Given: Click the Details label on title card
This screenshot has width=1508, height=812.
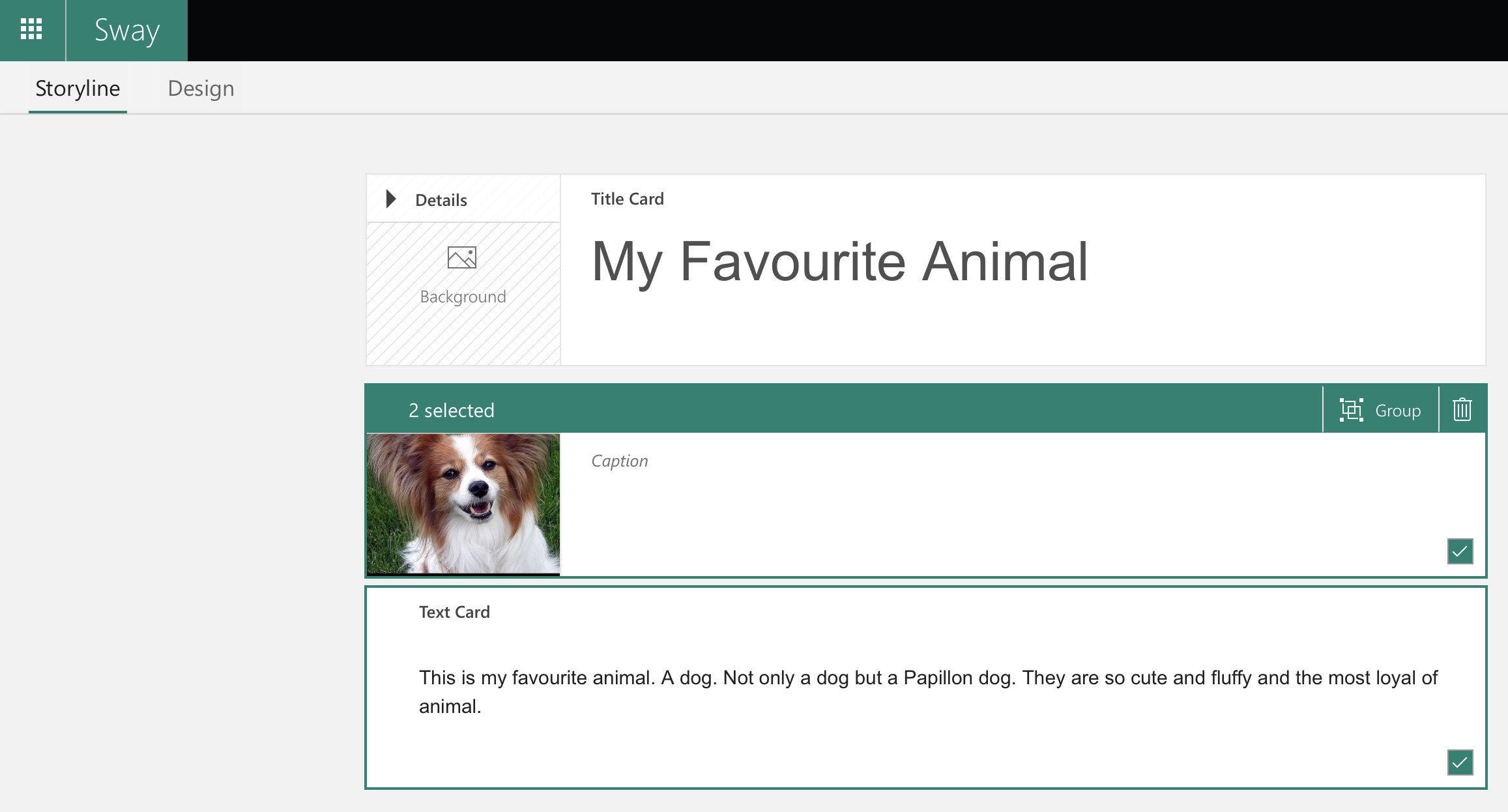Looking at the screenshot, I should 441,200.
